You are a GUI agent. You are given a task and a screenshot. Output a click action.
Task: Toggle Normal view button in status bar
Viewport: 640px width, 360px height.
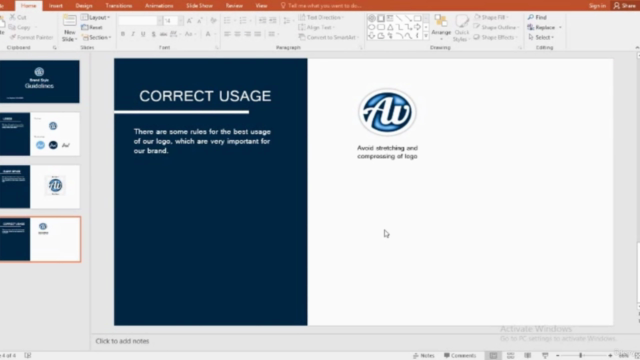tap(493, 356)
